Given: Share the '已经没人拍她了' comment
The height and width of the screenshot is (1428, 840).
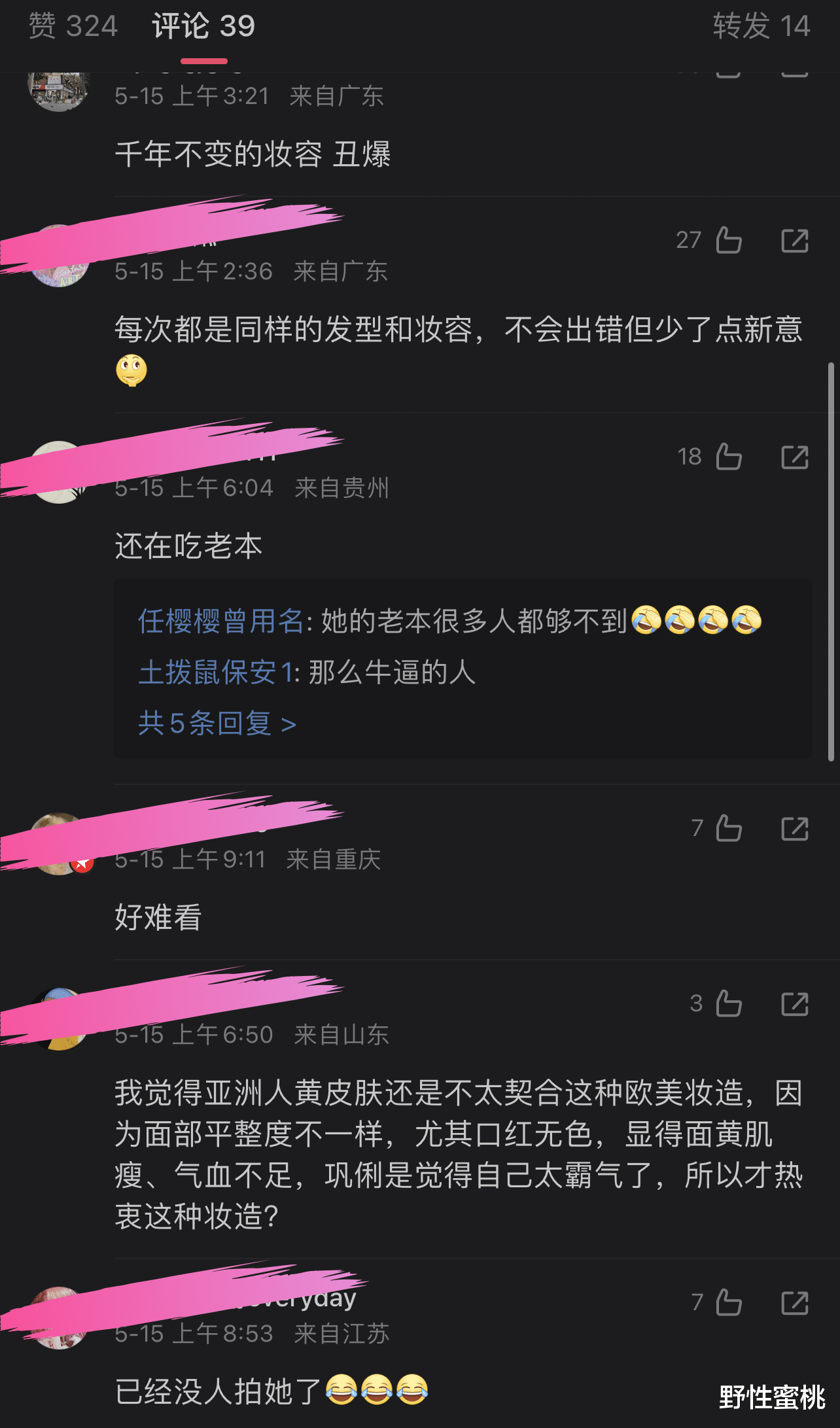Looking at the screenshot, I should [795, 1302].
